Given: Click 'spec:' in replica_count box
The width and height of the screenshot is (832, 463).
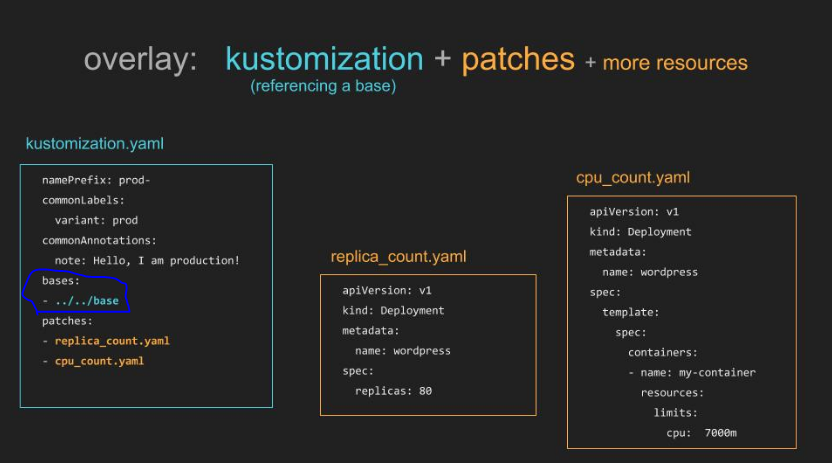Looking at the screenshot, I should [x=358, y=371].
